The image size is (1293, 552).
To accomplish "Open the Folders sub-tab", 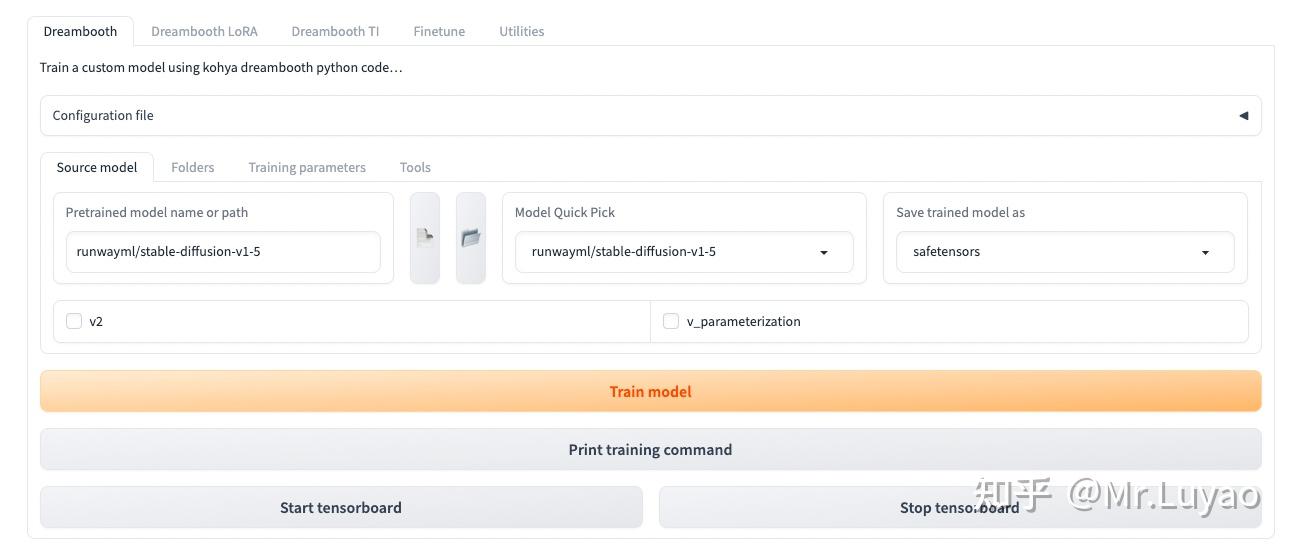I will point(192,167).
